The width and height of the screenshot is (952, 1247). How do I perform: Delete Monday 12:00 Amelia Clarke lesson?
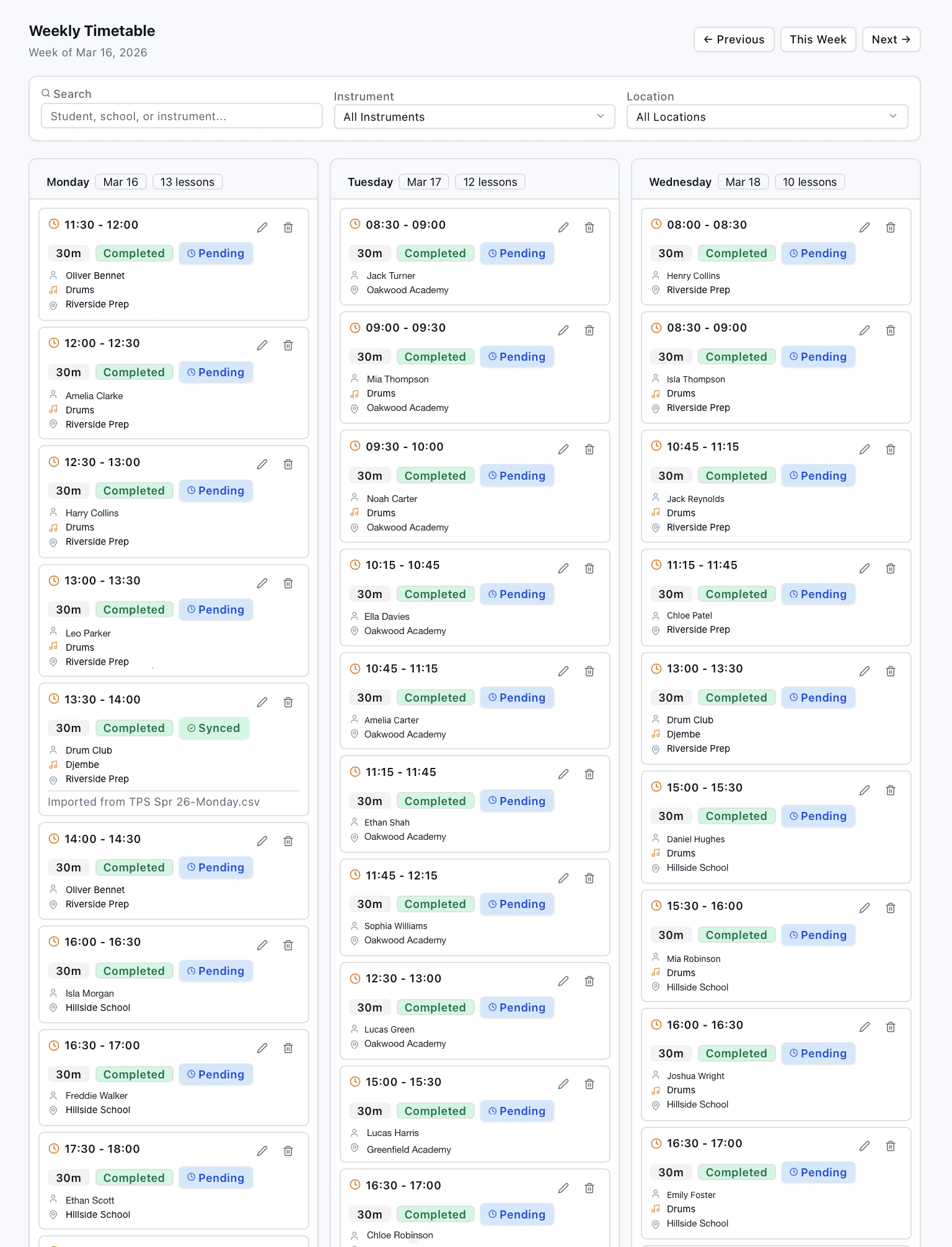[x=288, y=345]
